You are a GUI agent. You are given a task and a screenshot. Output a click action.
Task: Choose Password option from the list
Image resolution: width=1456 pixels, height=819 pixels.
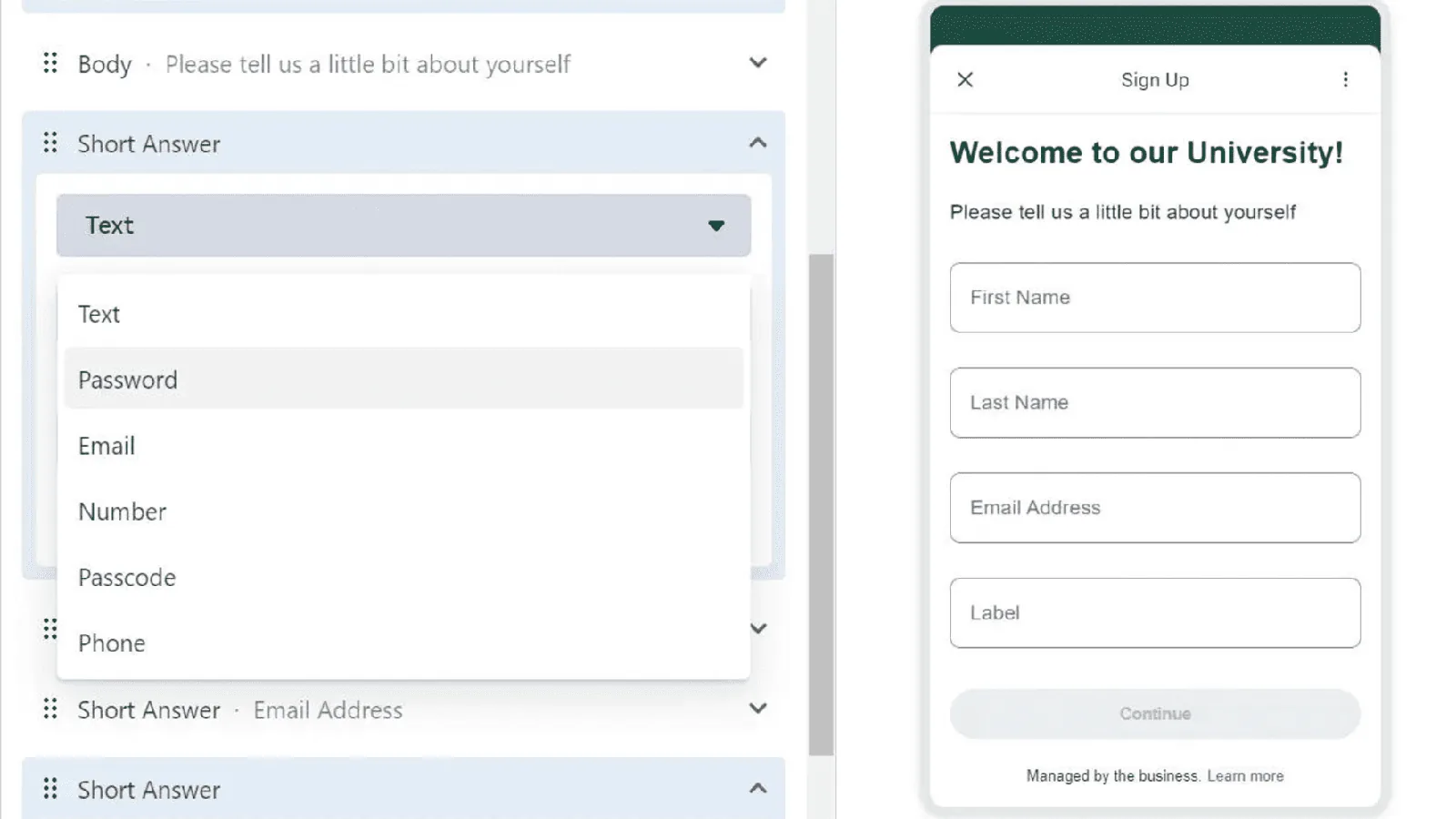coord(404,379)
